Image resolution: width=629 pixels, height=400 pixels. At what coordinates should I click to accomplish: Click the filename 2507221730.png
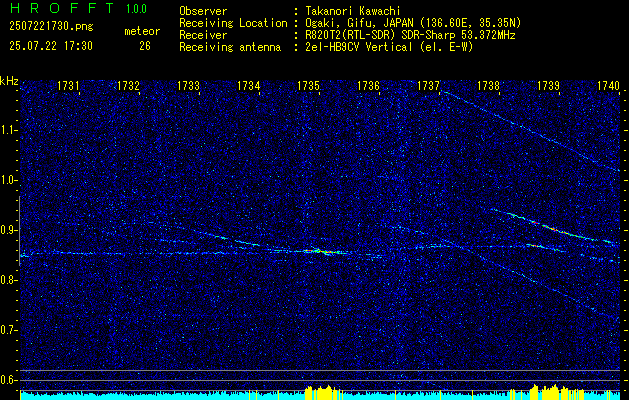(x=51, y=27)
